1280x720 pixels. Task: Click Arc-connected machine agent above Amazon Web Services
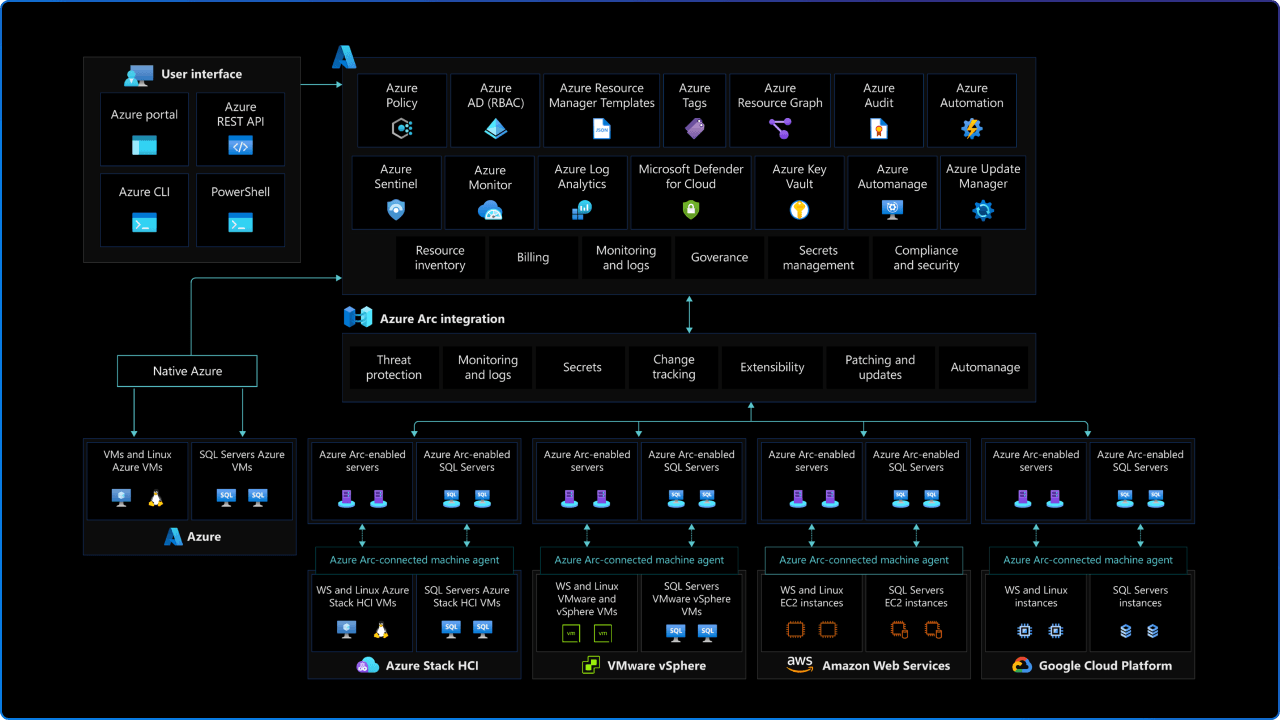click(x=864, y=560)
